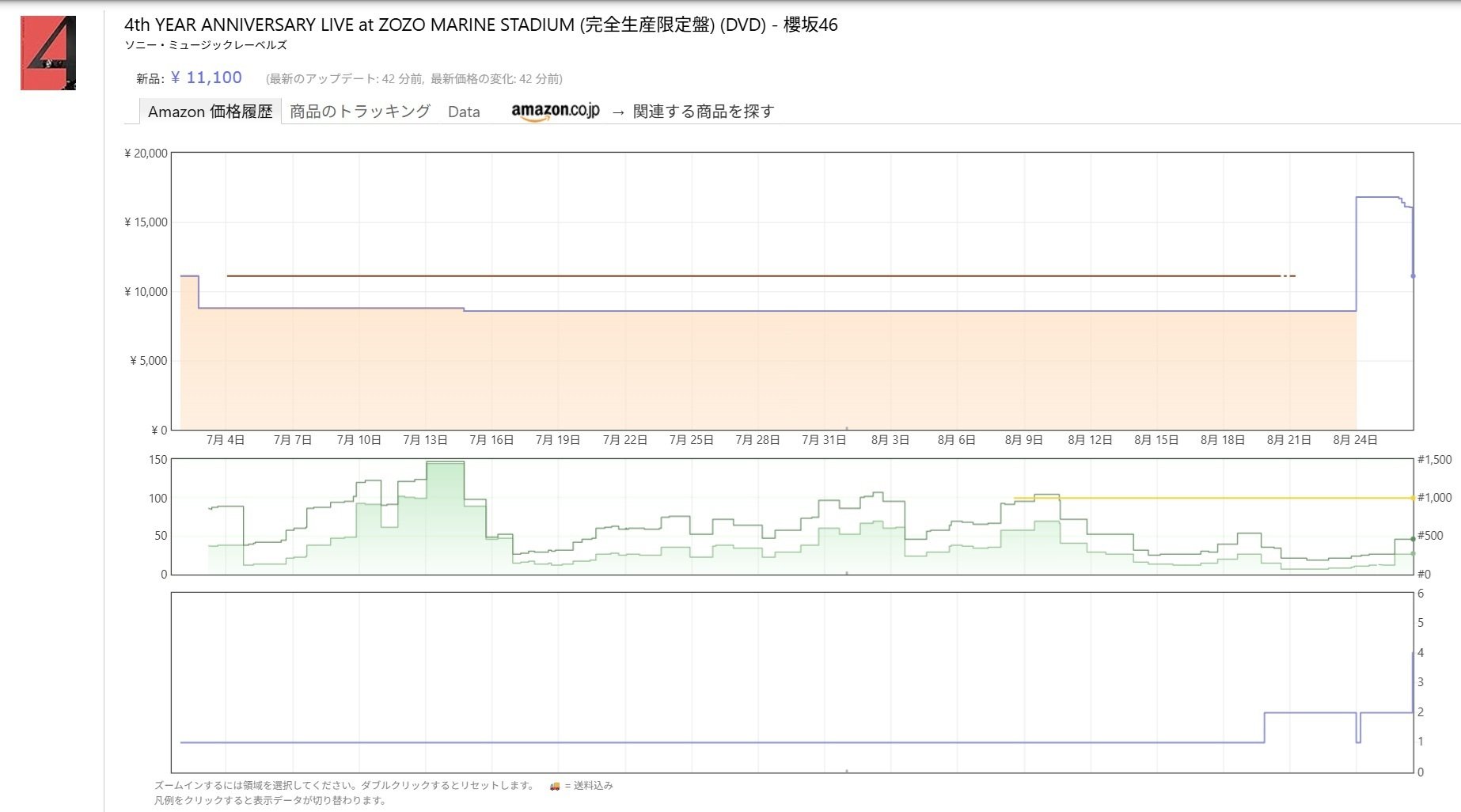Click the 新品: label
Screen dimensions: 1461x812
tap(150, 78)
